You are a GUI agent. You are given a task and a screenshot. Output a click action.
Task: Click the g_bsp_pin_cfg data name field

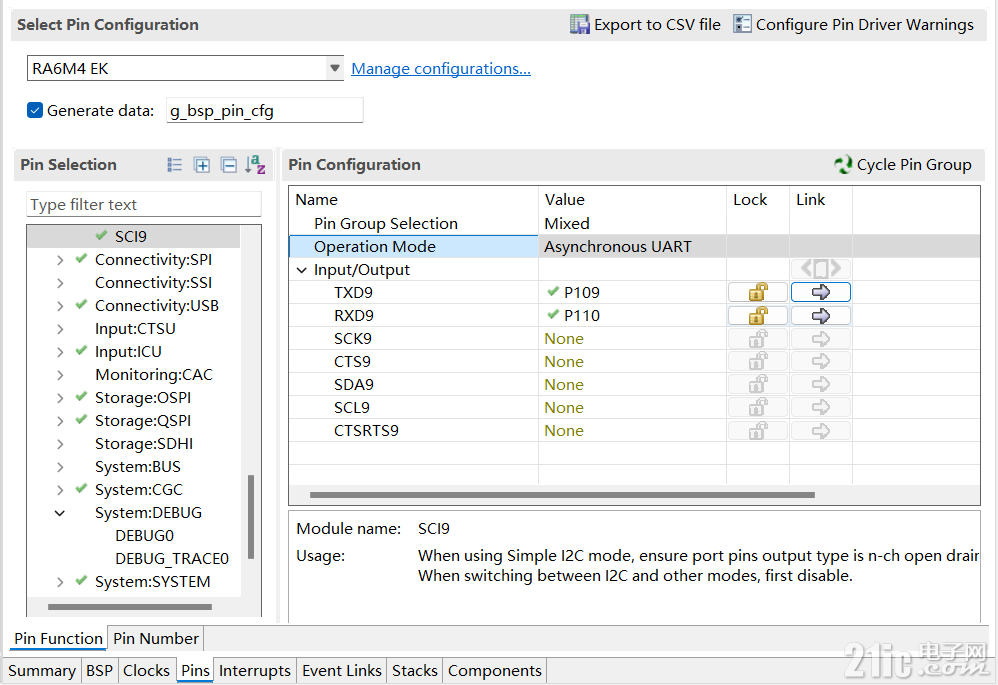tap(265, 110)
